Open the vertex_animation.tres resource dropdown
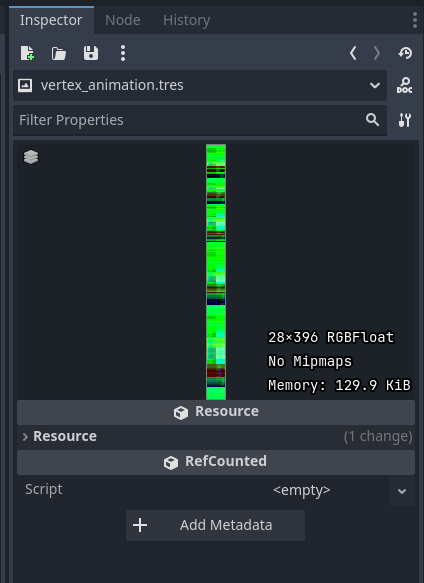424x583 pixels. pos(200,85)
